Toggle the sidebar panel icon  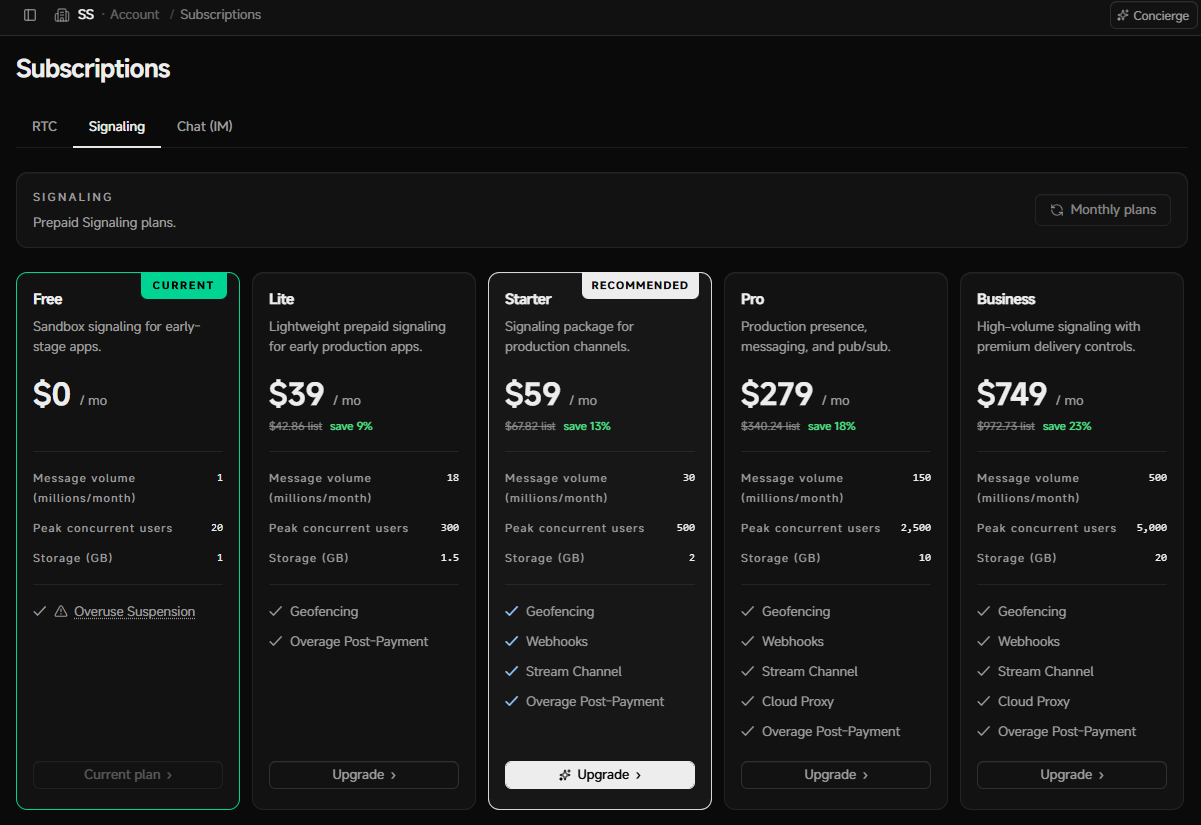pyautogui.click(x=30, y=15)
